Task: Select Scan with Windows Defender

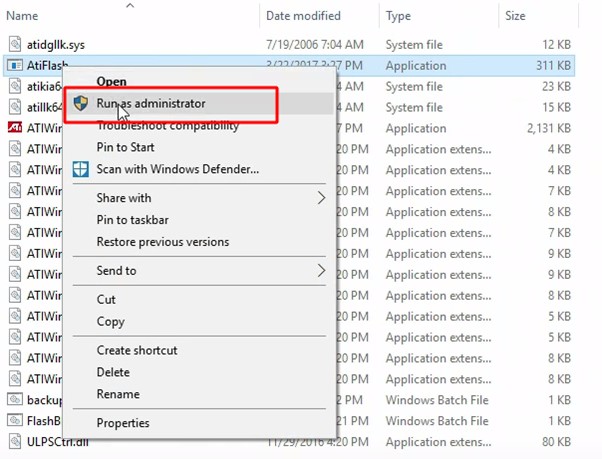Action: [x=178, y=169]
